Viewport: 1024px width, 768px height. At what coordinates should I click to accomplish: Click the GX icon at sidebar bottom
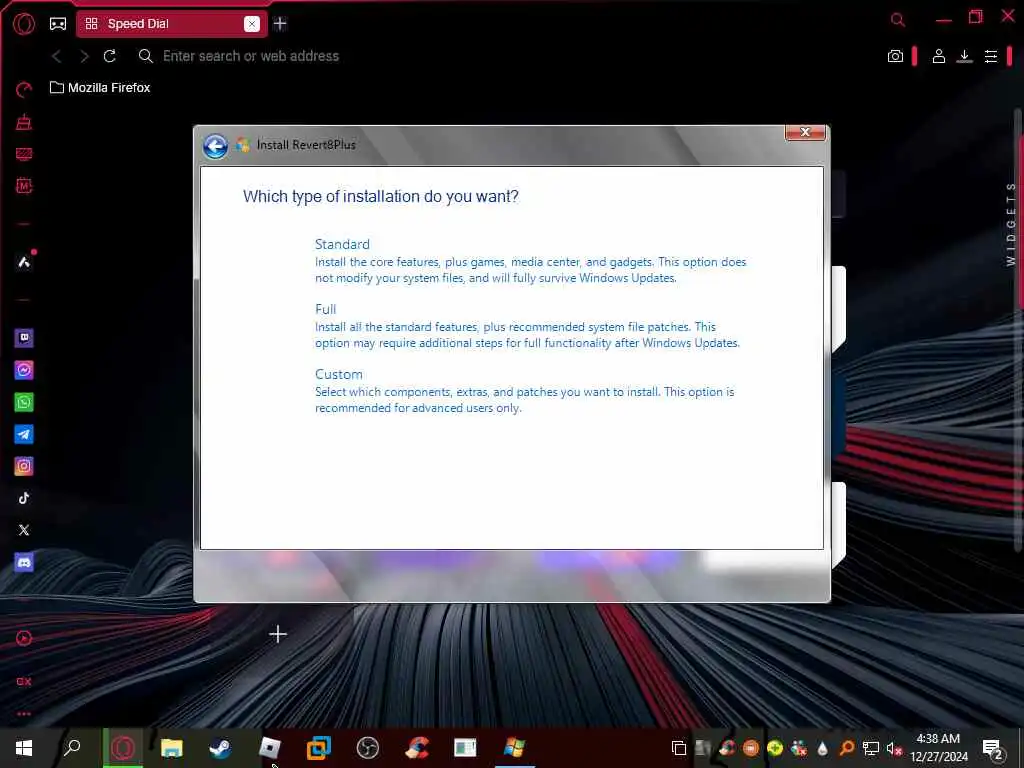coord(24,682)
